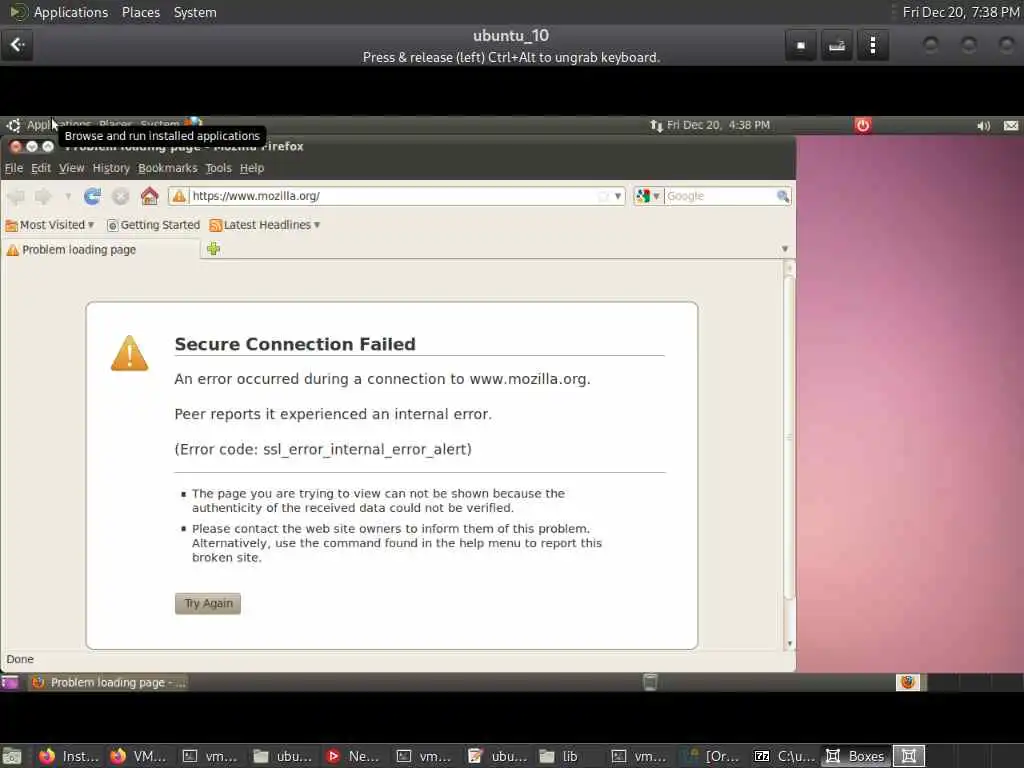The width and height of the screenshot is (1024, 768).
Task: Click host show desktop taskbar icon
Action: click(x=11, y=756)
